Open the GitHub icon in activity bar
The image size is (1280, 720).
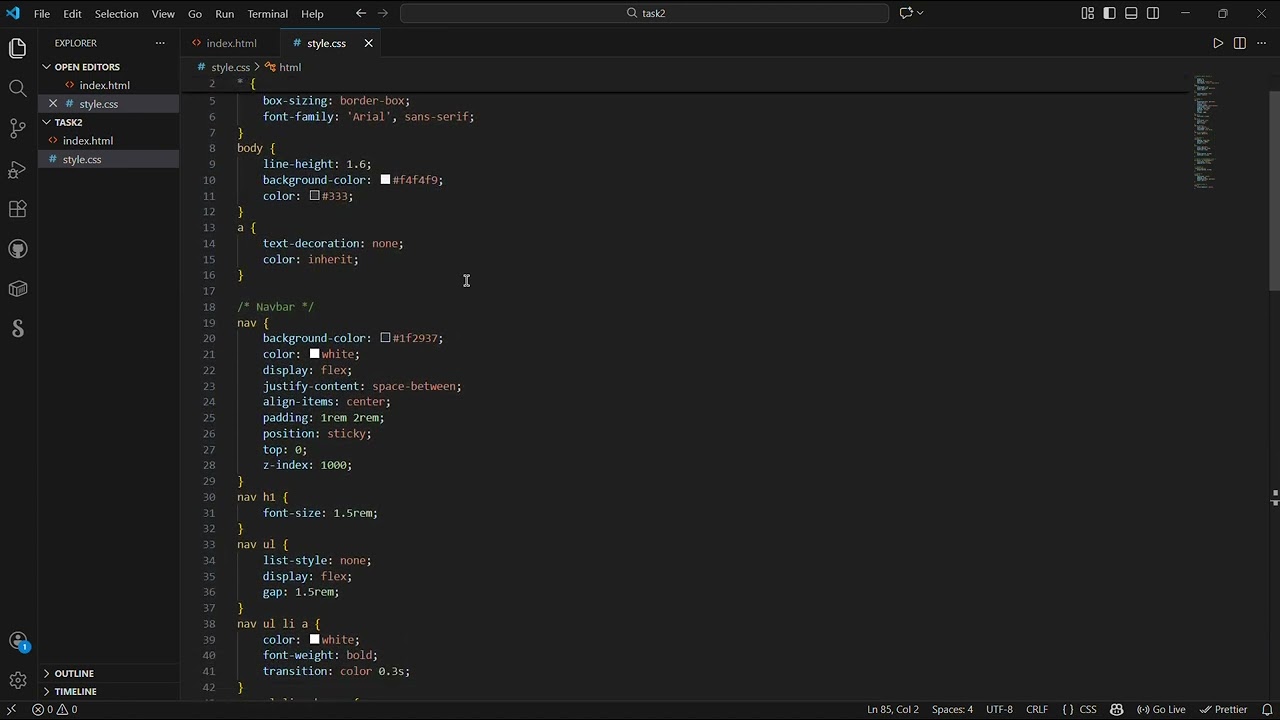(x=17, y=249)
